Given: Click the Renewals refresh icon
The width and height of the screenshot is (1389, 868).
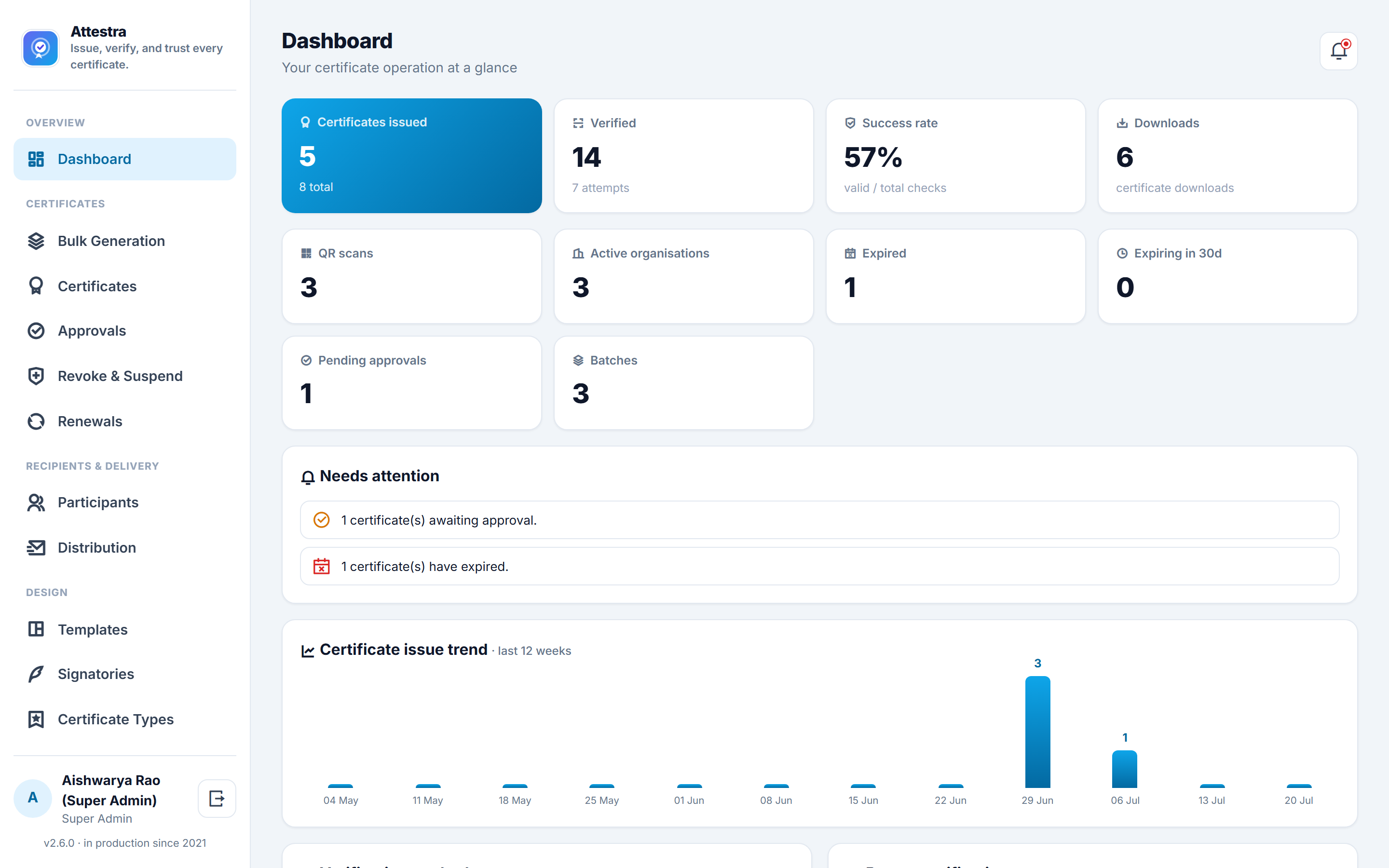Looking at the screenshot, I should point(36,421).
